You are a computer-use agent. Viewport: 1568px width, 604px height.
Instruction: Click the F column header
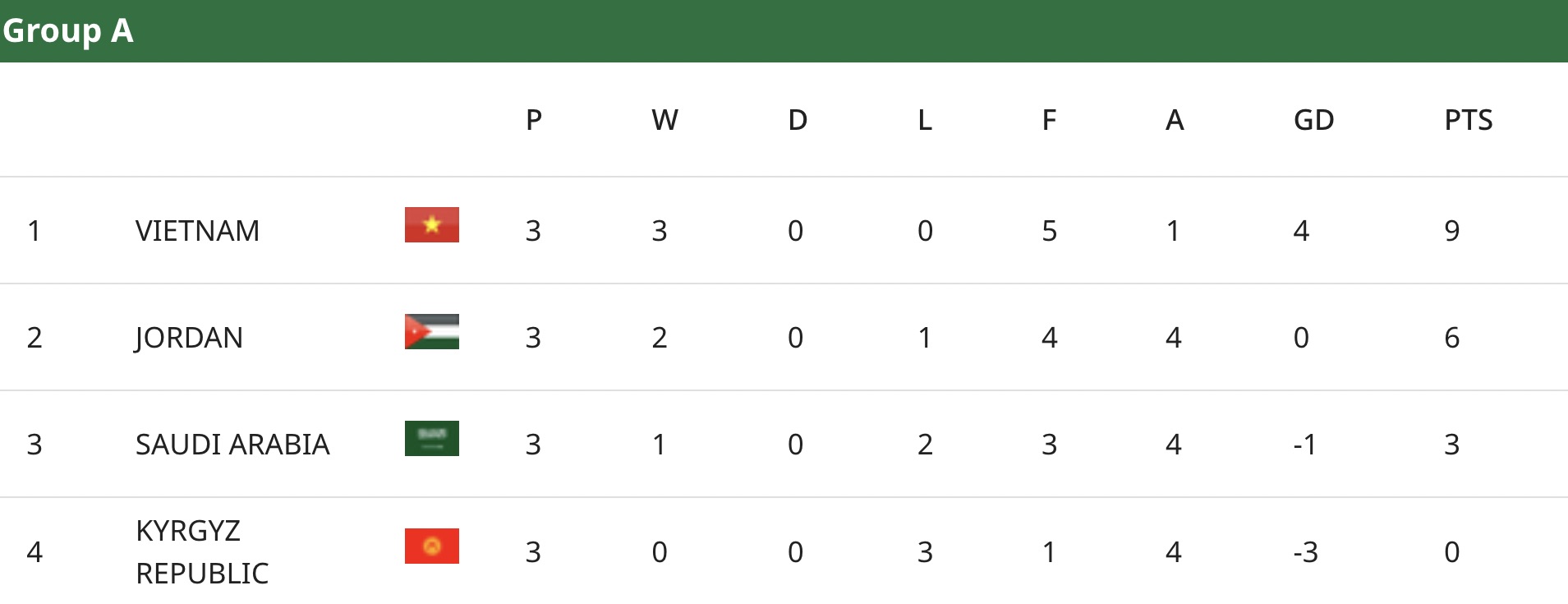coord(1049,121)
